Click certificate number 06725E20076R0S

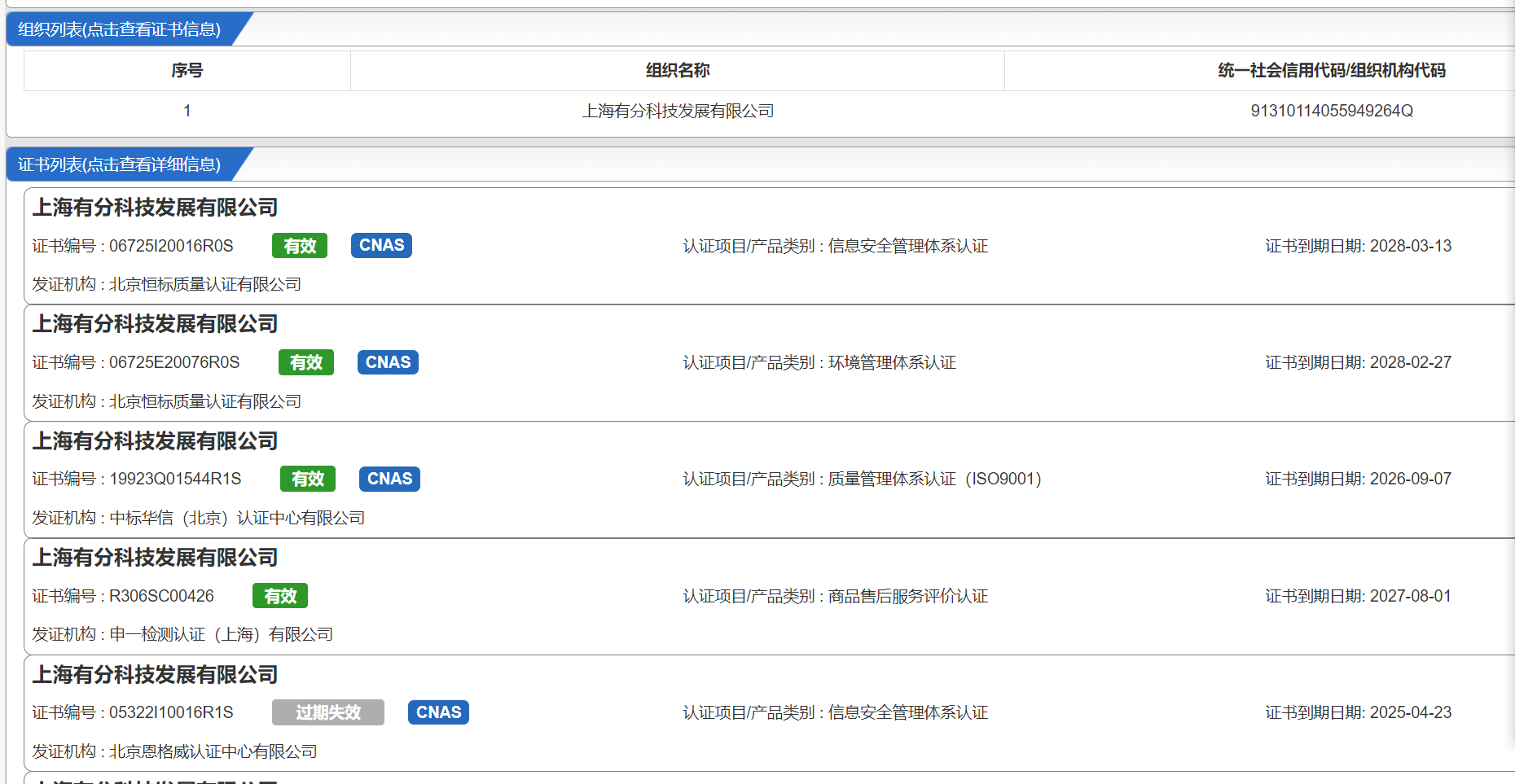pyautogui.click(x=174, y=362)
